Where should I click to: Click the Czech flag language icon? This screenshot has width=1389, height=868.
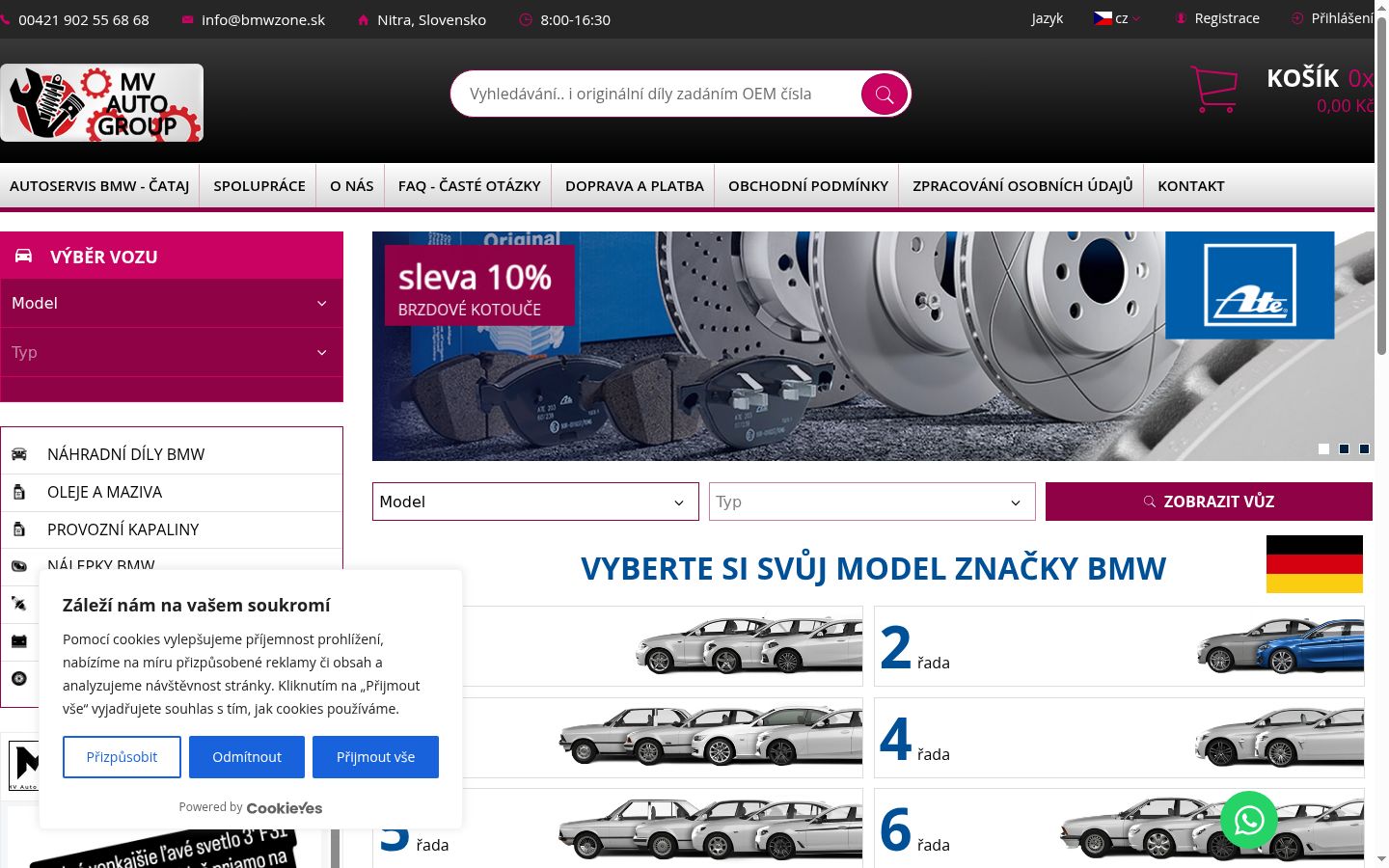click(1103, 18)
